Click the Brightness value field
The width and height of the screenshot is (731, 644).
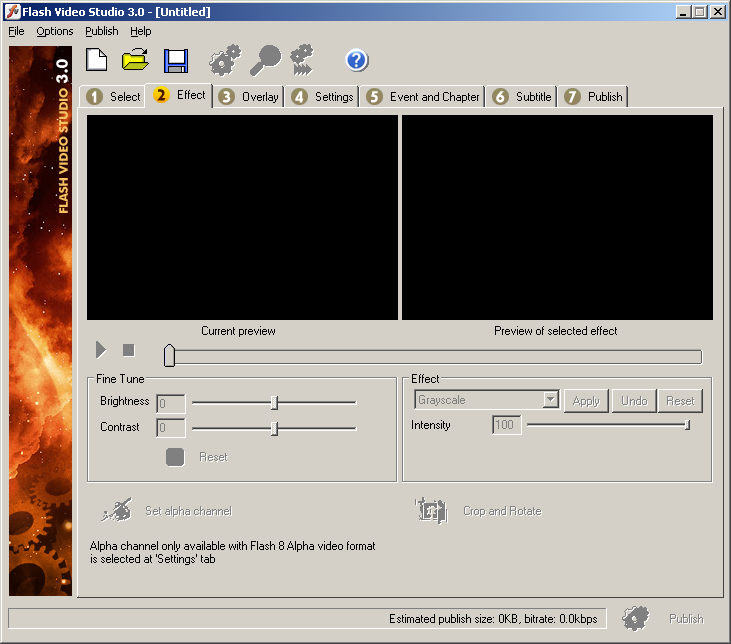coord(171,403)
